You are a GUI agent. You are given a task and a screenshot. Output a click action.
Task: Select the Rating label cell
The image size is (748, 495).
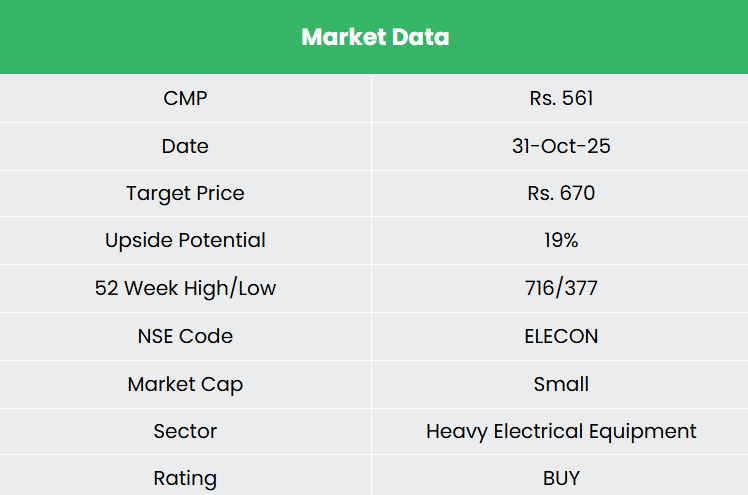coord(185,478)
